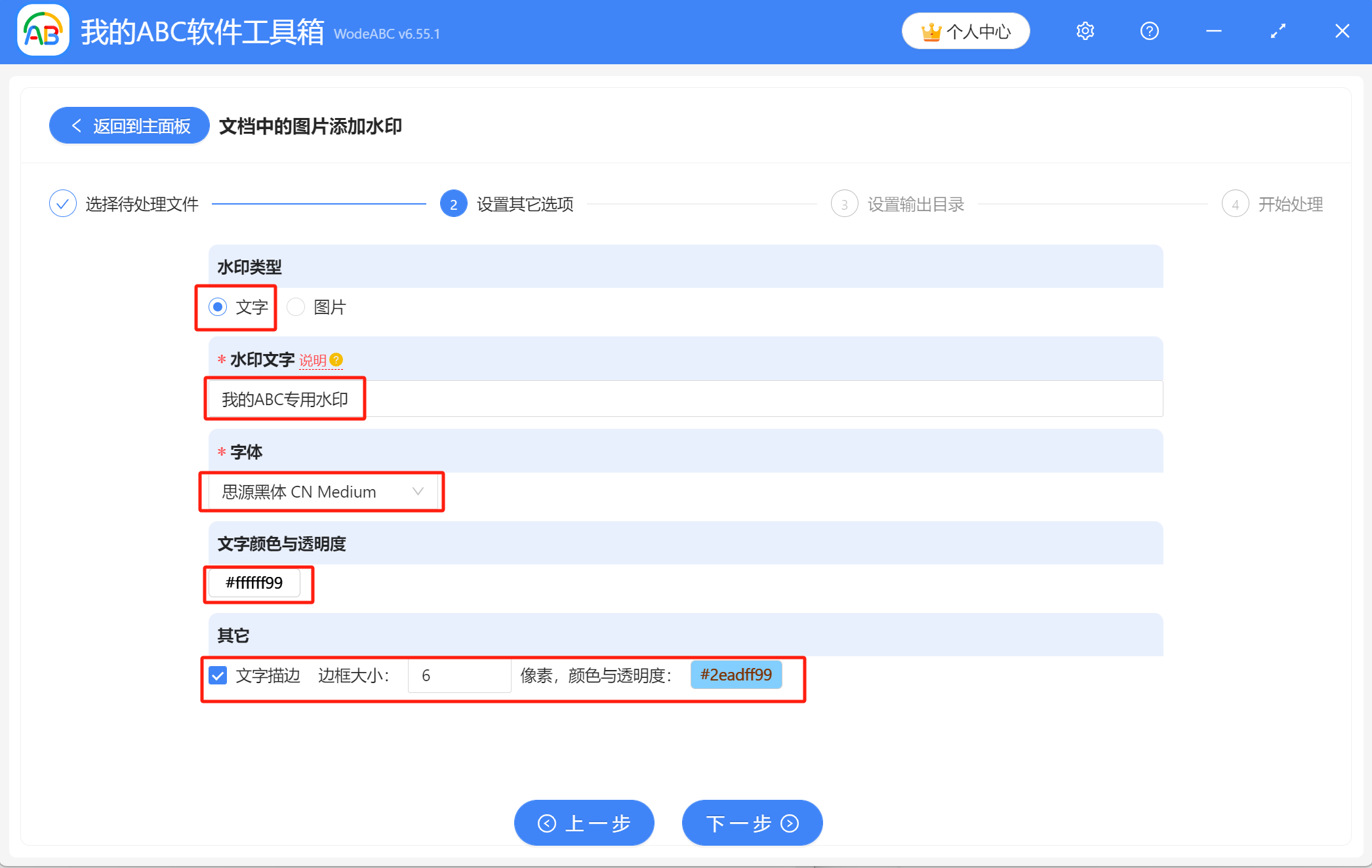Select the 文字 watermark type radio button
Screen dimensions: 1372x868
point(216,307)
